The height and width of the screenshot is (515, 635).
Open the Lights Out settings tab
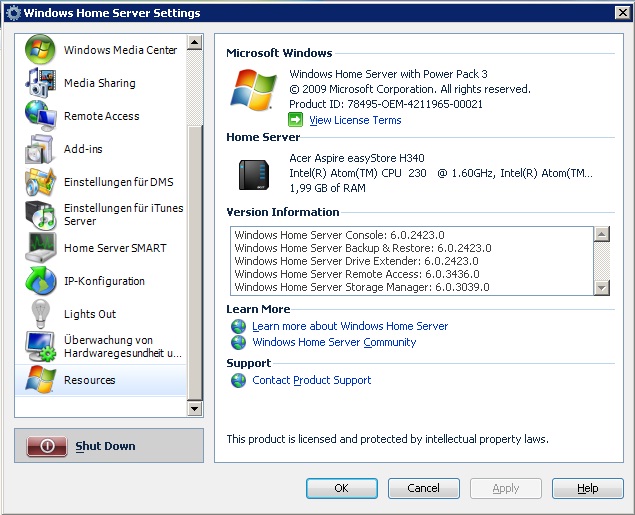click(x=101, y=314)
